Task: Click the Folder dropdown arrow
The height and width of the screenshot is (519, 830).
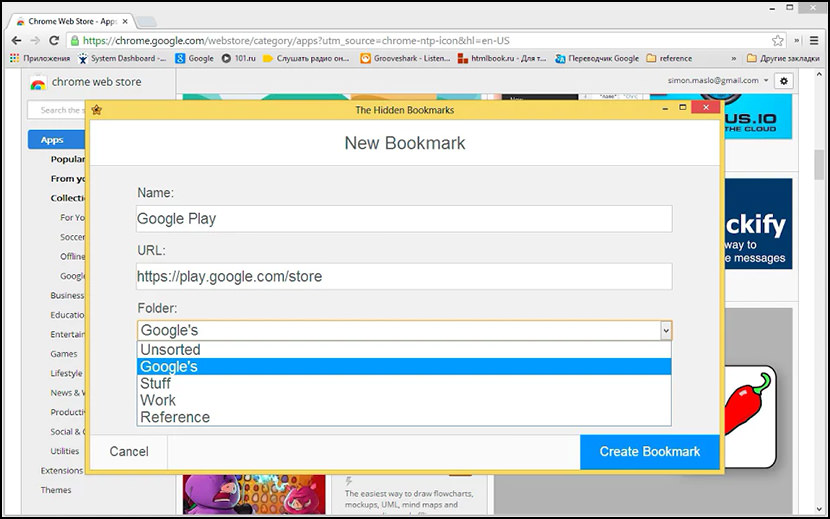Action: [666, 330]
